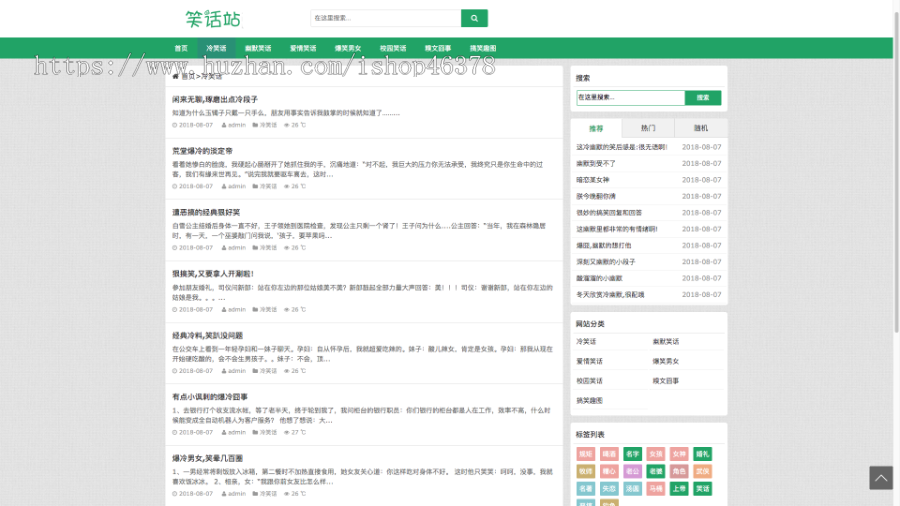Click clock date icon under 有点小讽刺 article
The width and height of the screenshot is (900, 506).
[x=175, y=433]
